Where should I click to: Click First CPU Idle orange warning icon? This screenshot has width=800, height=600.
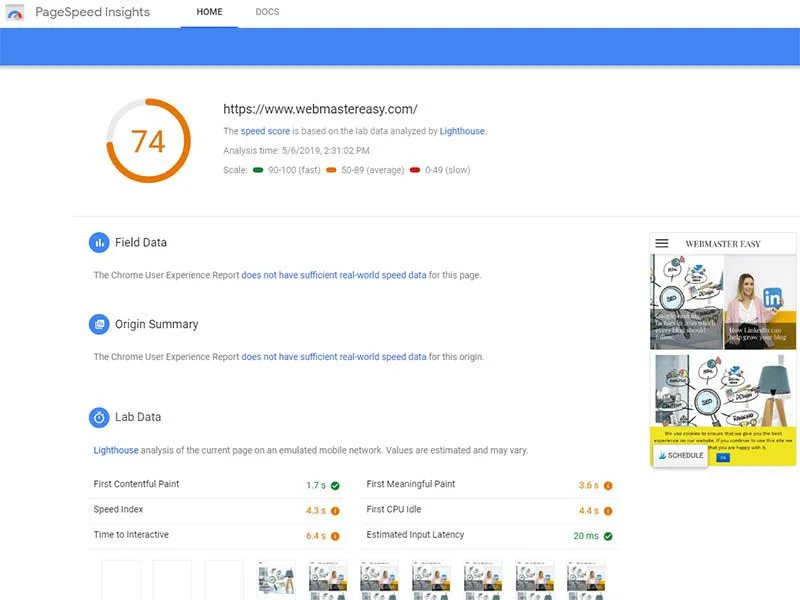coord(608,511)
